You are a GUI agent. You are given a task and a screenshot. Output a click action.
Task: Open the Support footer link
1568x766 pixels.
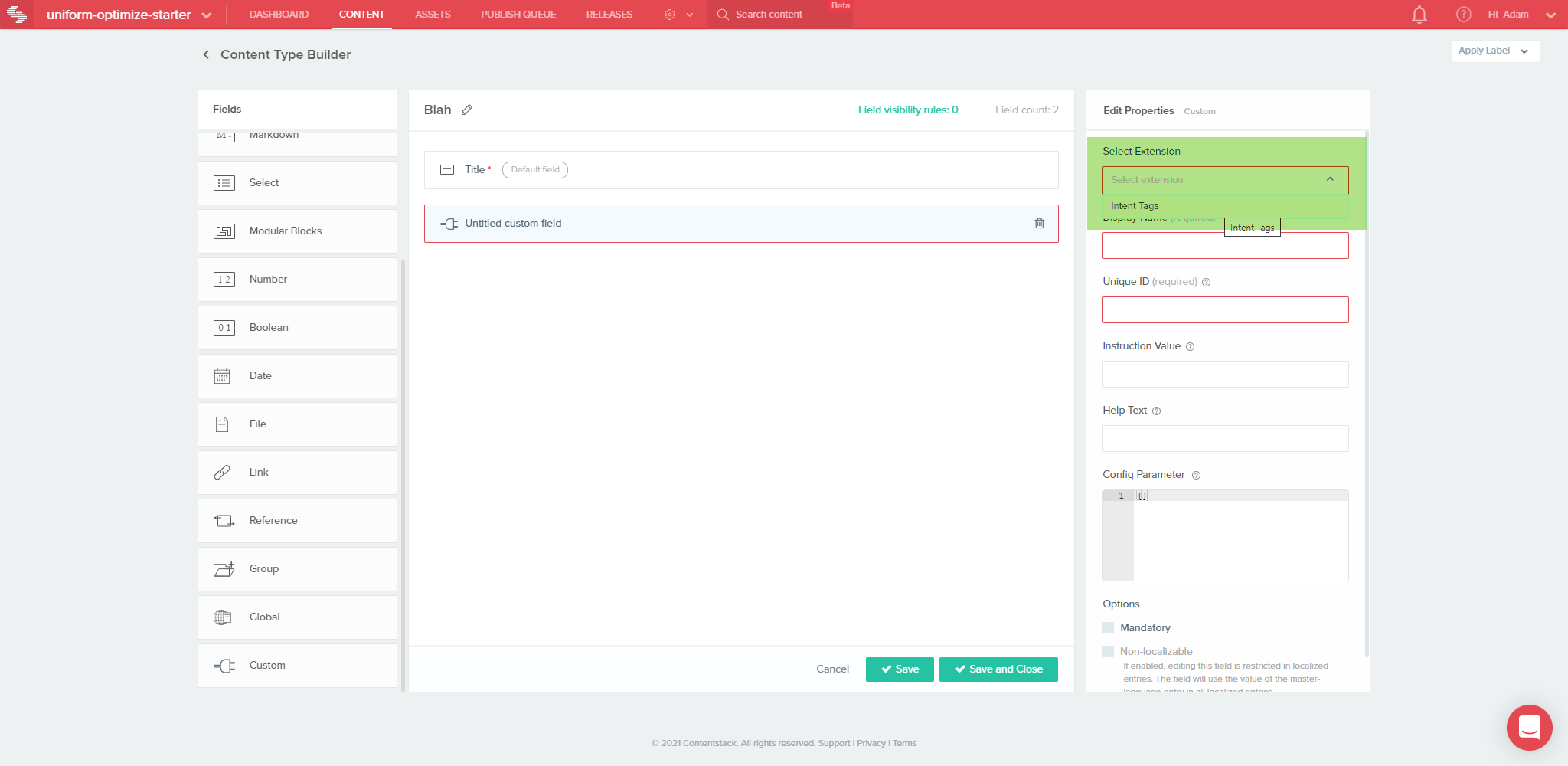coord(834,743)
